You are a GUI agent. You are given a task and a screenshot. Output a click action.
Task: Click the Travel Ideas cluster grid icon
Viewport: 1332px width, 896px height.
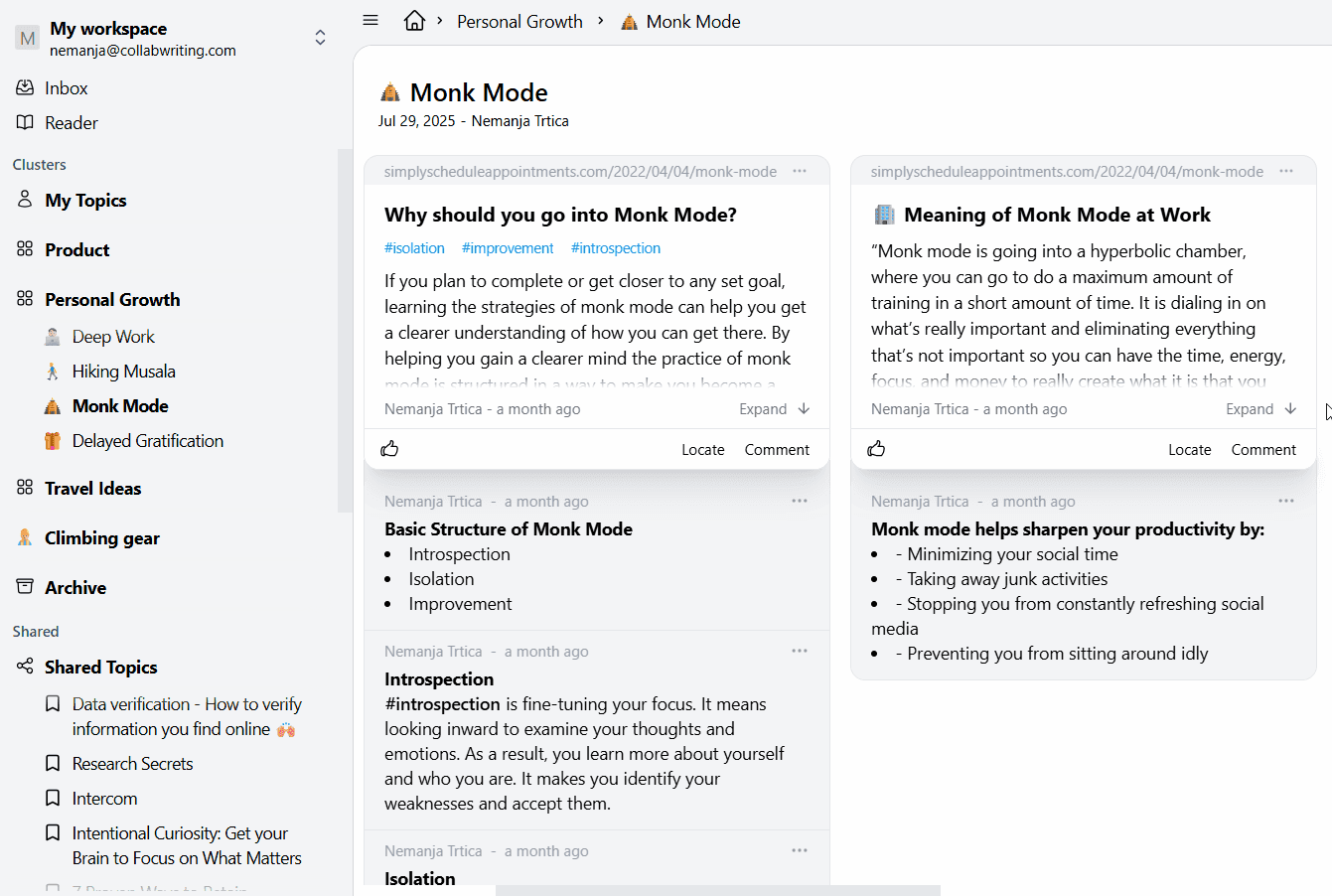(x=25, y=488)
